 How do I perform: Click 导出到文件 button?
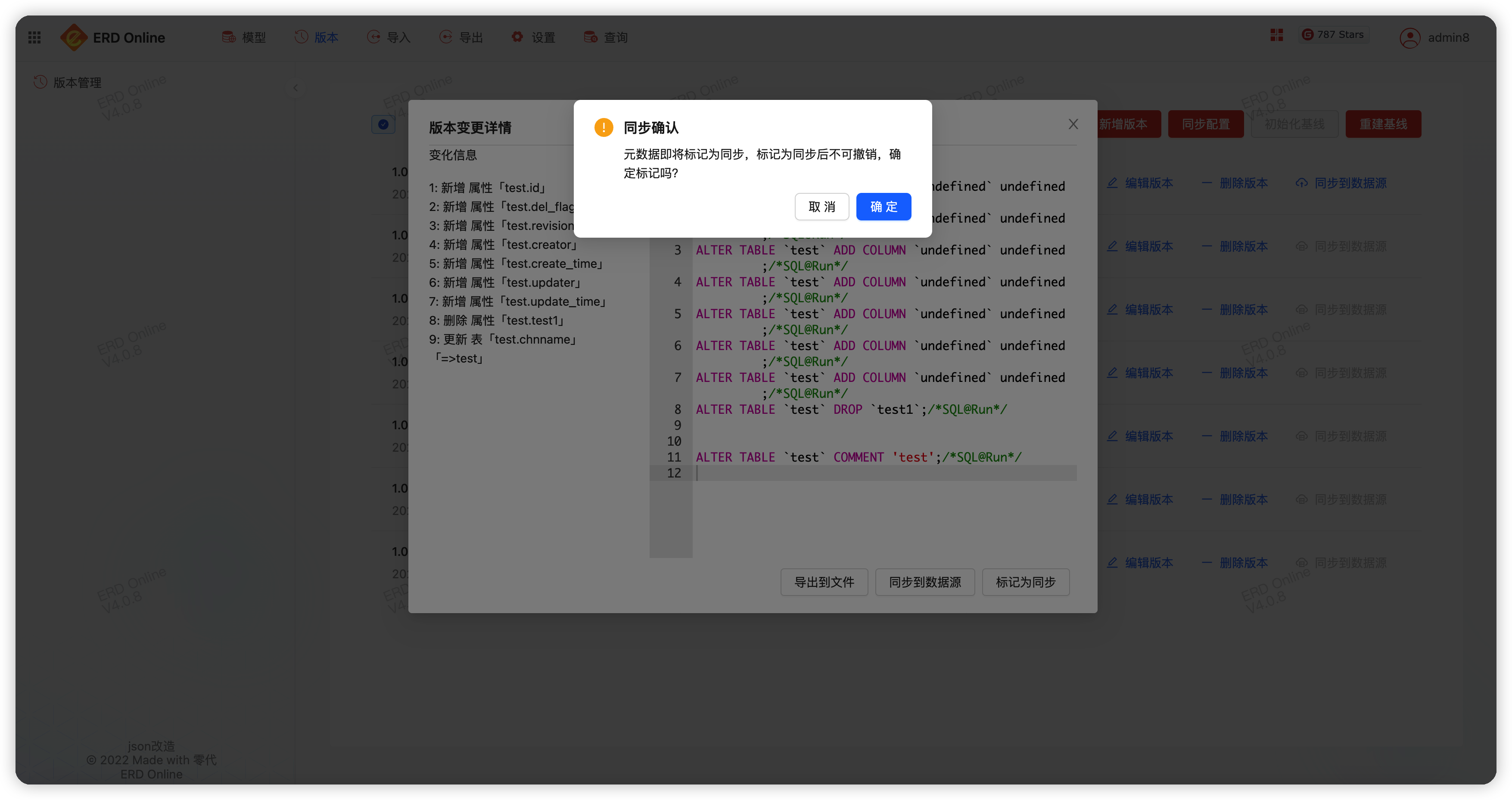tap(824, 582)
